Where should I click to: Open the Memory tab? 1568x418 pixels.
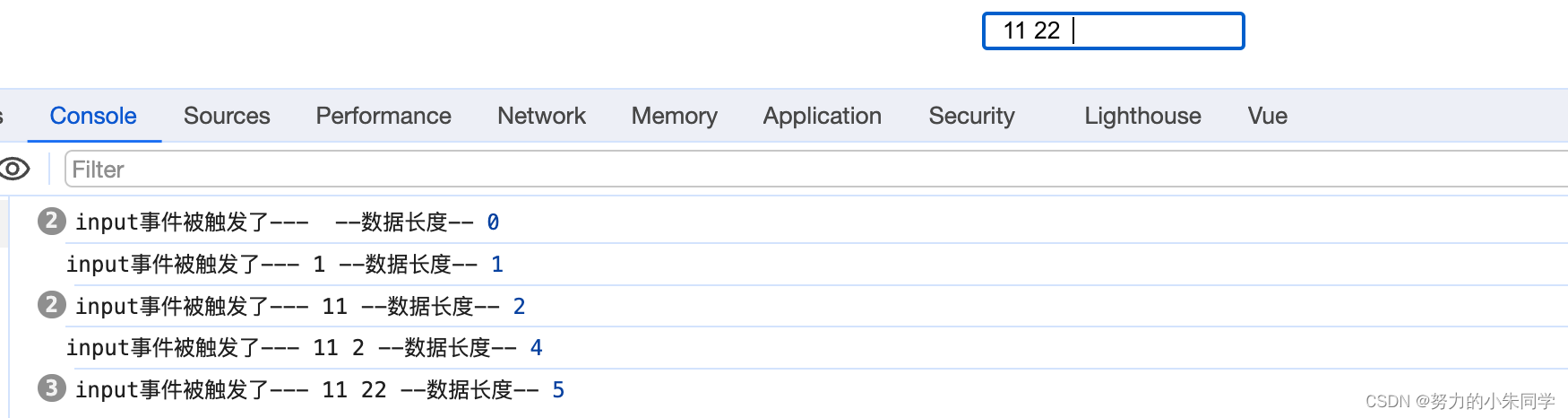click(674, 116)
